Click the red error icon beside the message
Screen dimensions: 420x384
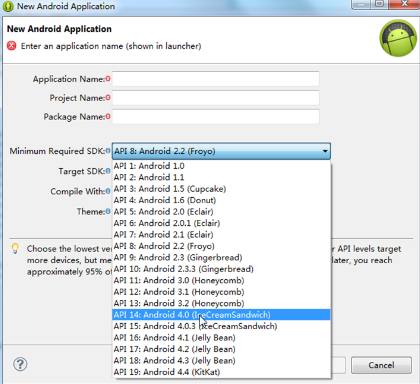point(12,46)
